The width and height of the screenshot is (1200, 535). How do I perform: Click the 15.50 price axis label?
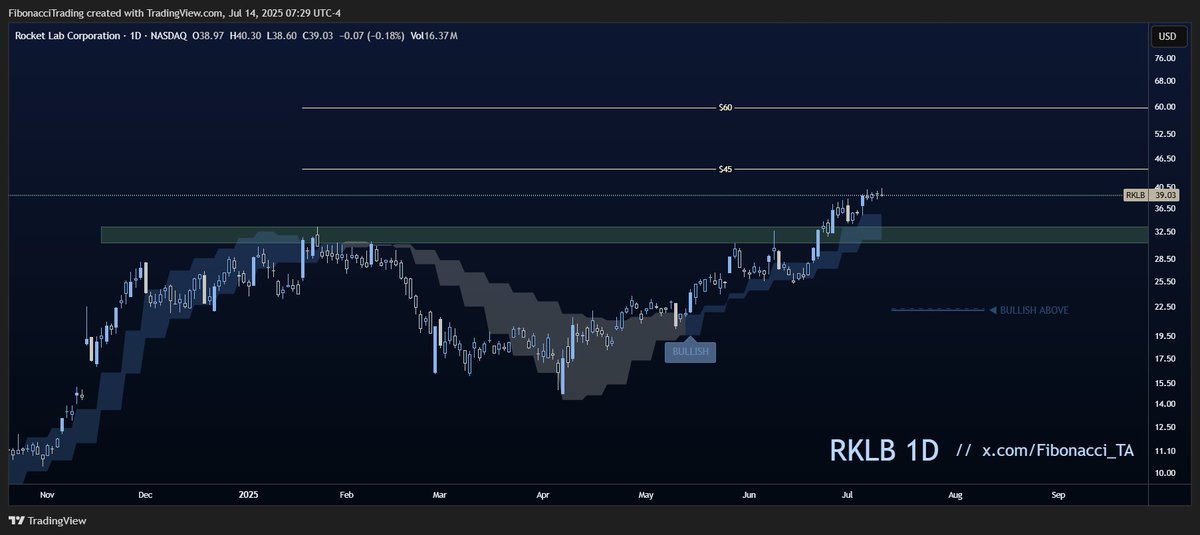(1165, 383)
